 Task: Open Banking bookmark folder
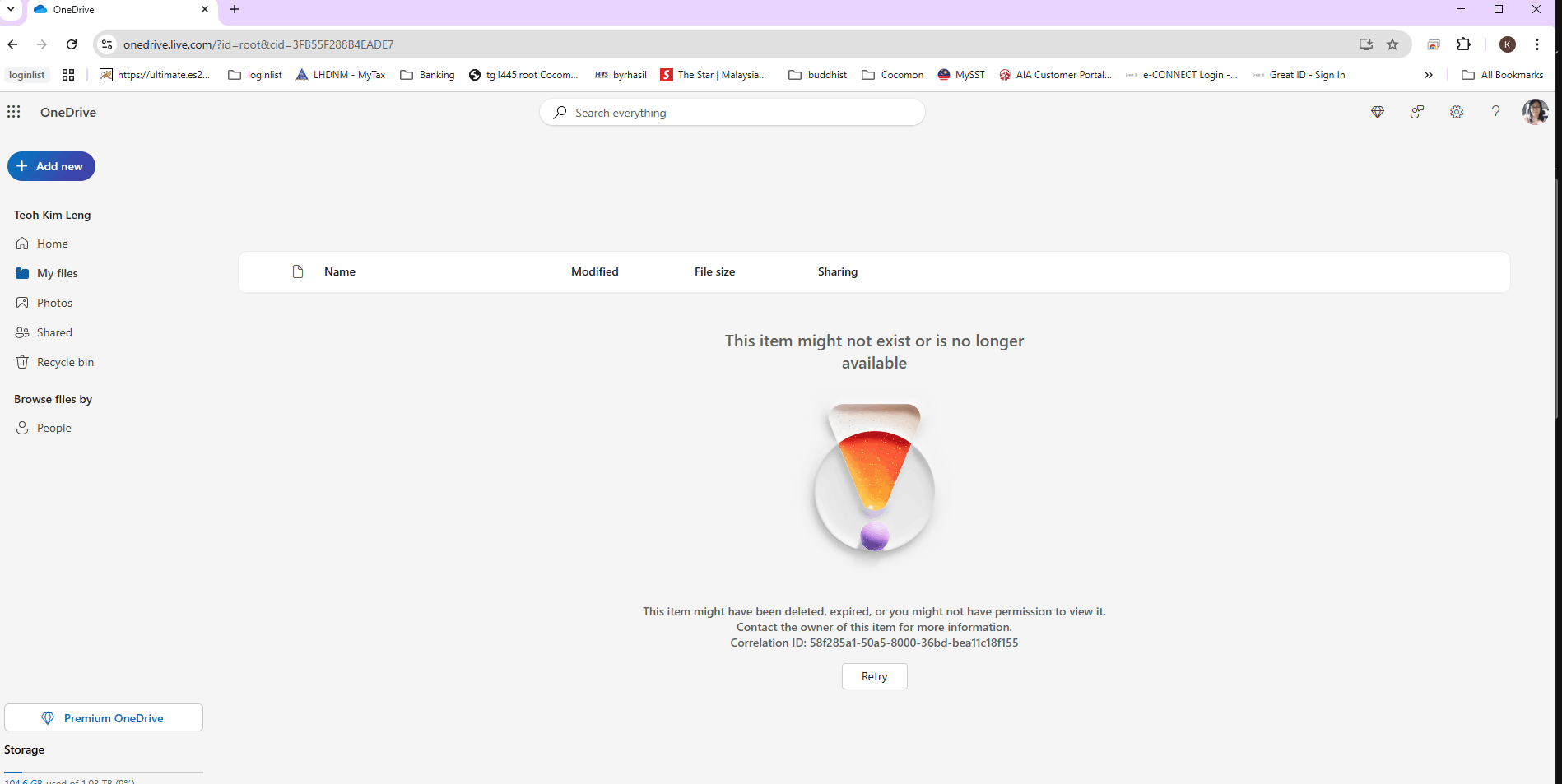427,75
